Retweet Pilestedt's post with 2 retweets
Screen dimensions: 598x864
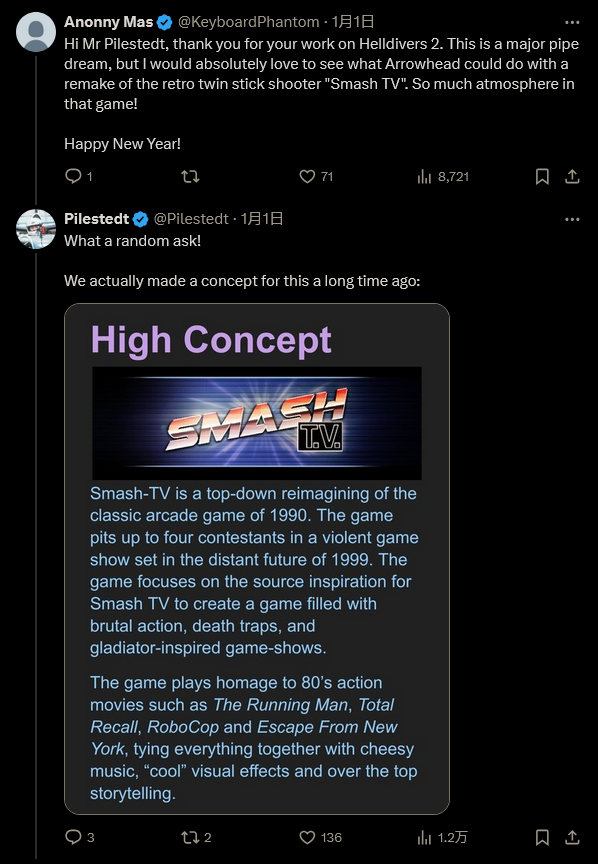point(190,837)
